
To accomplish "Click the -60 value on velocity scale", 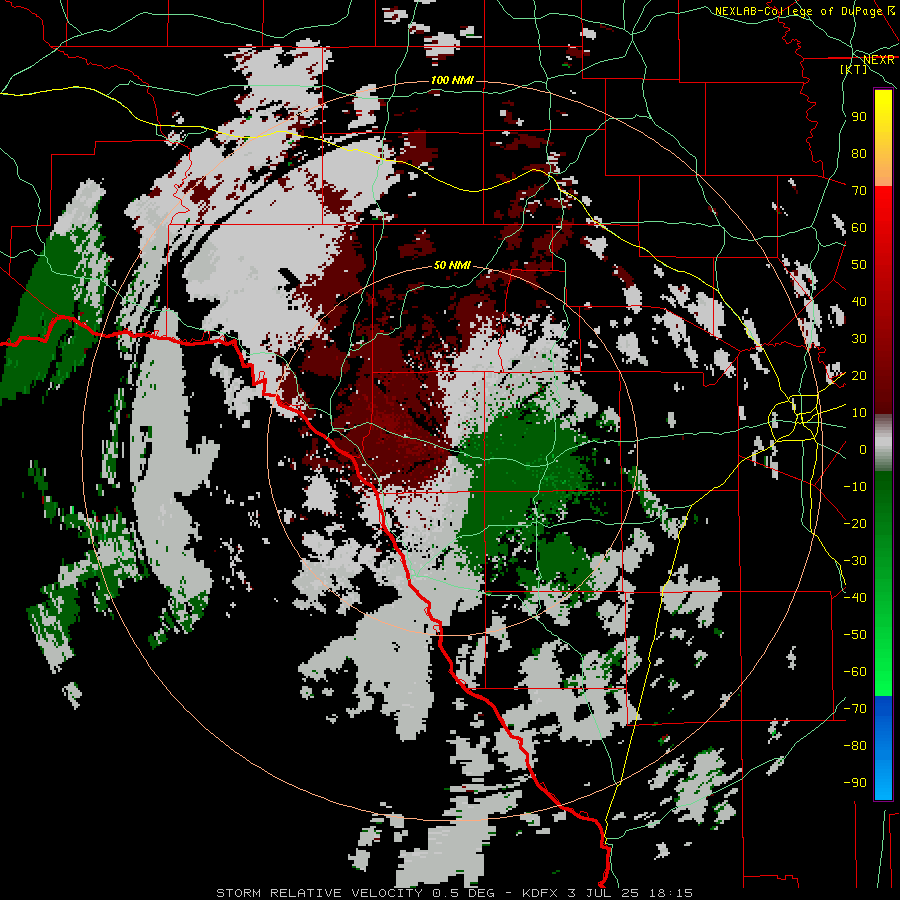I will (855, 672).
